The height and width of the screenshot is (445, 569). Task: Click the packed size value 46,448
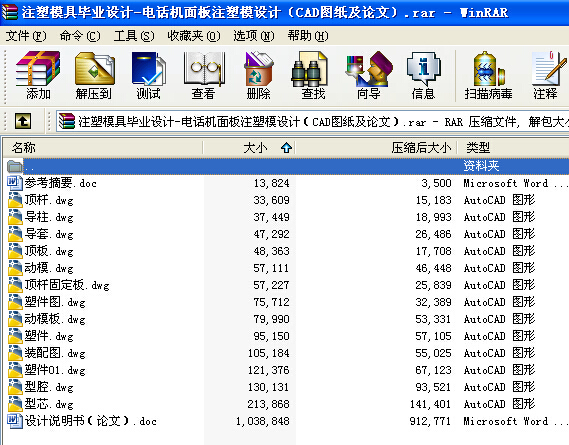433,268
